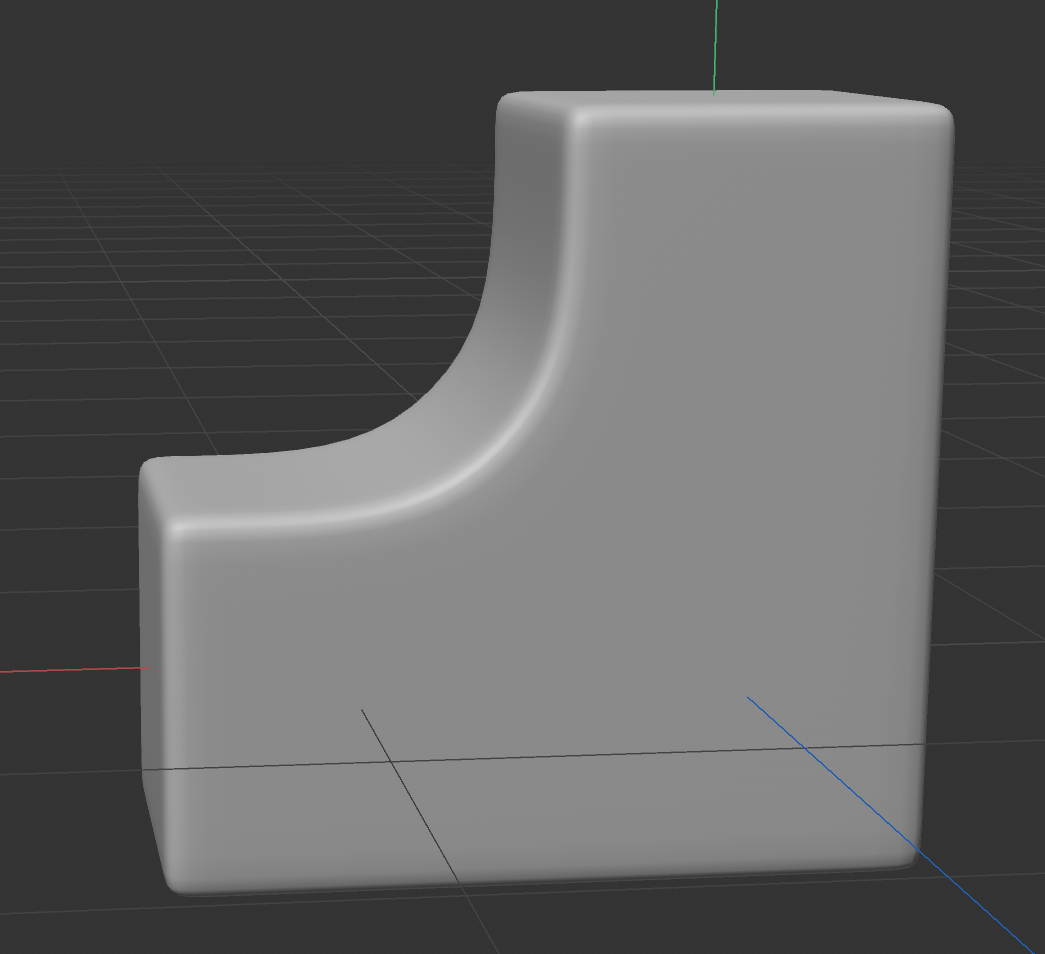Click the horizontal black line crossing the front face
This screenshot has width=1045, height=954.
[x=600, y=755]
